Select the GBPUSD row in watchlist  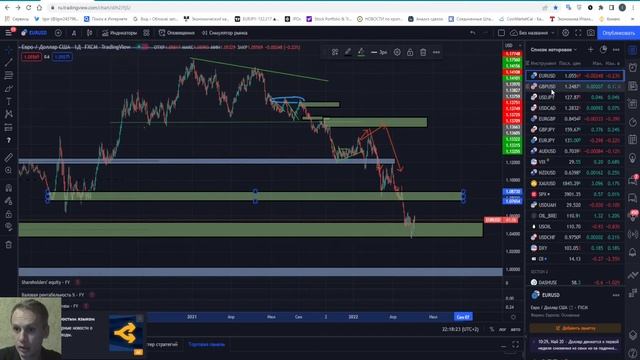pos(575,87)
